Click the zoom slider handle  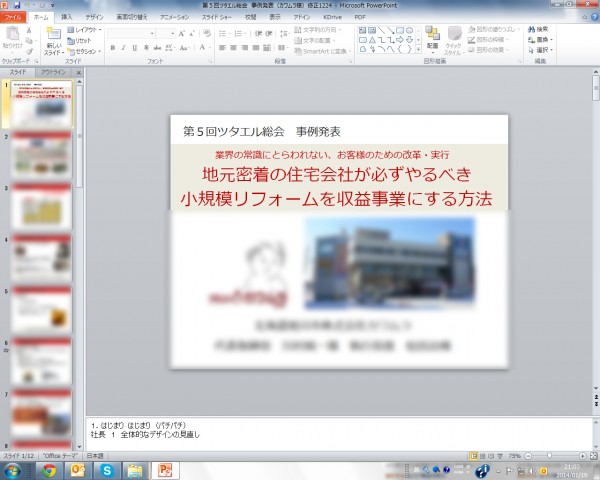pyautogui.click(x=549, y=456)
